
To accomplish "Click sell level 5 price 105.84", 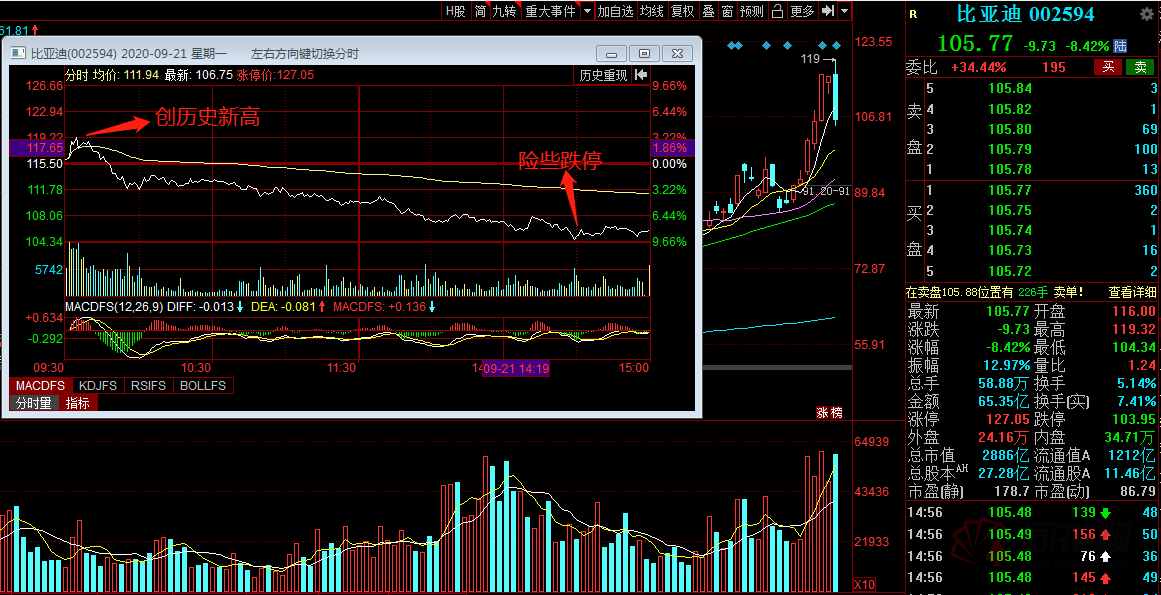I will [1010, 88].
